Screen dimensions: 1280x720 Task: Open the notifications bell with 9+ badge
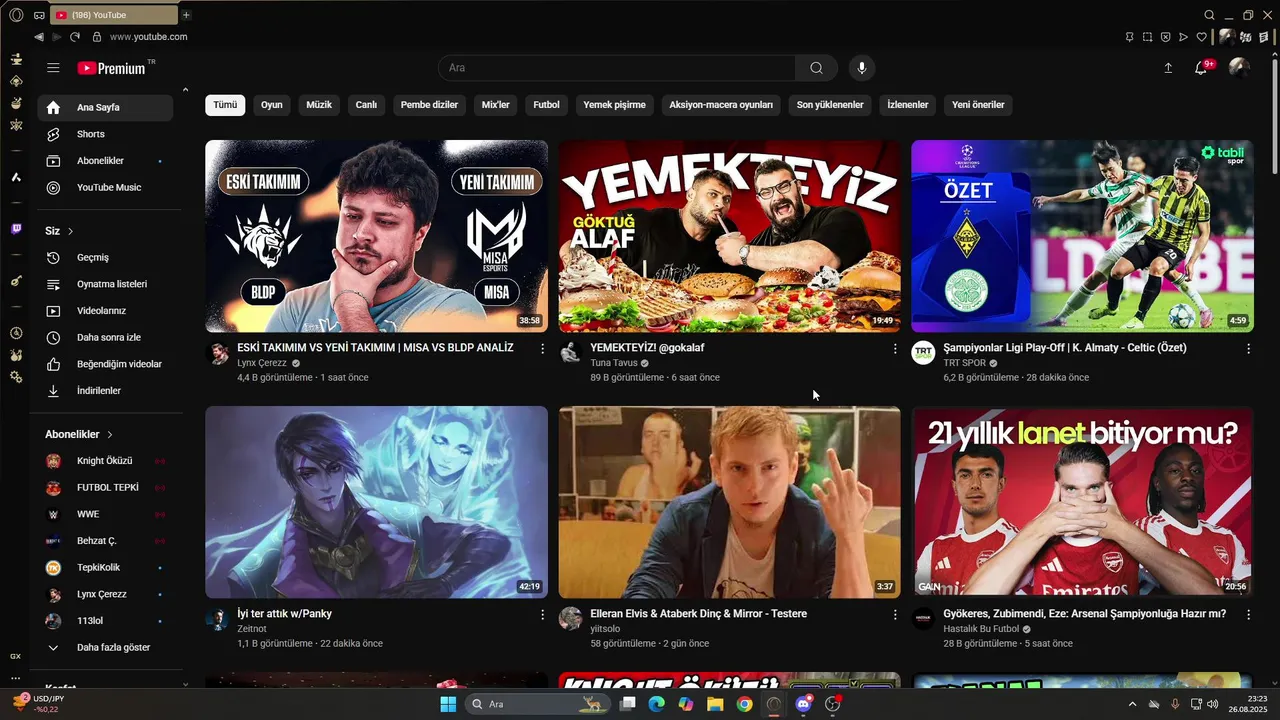point(1203,67)
